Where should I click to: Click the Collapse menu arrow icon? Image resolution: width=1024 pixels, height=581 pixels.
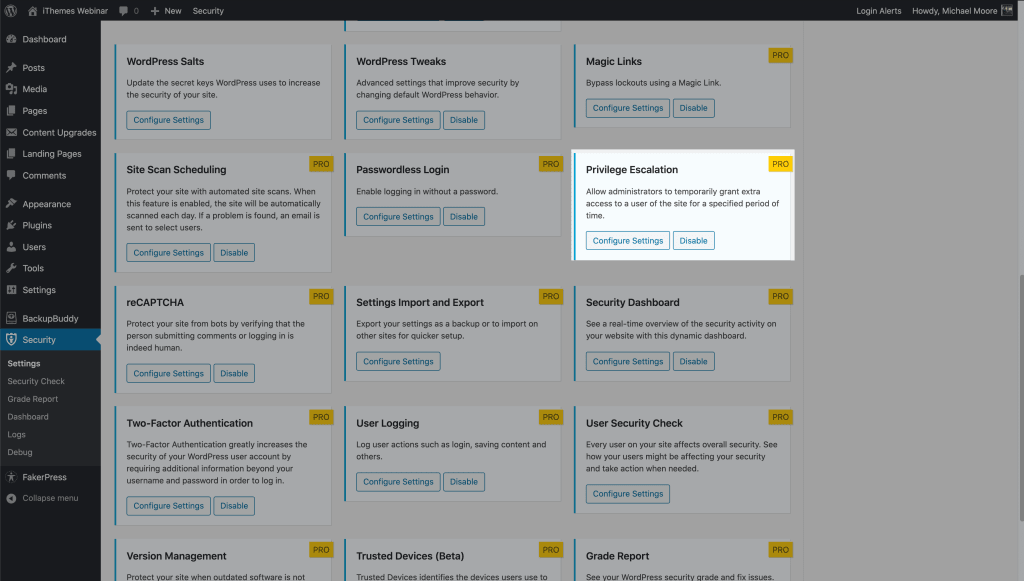pos(11,498)
